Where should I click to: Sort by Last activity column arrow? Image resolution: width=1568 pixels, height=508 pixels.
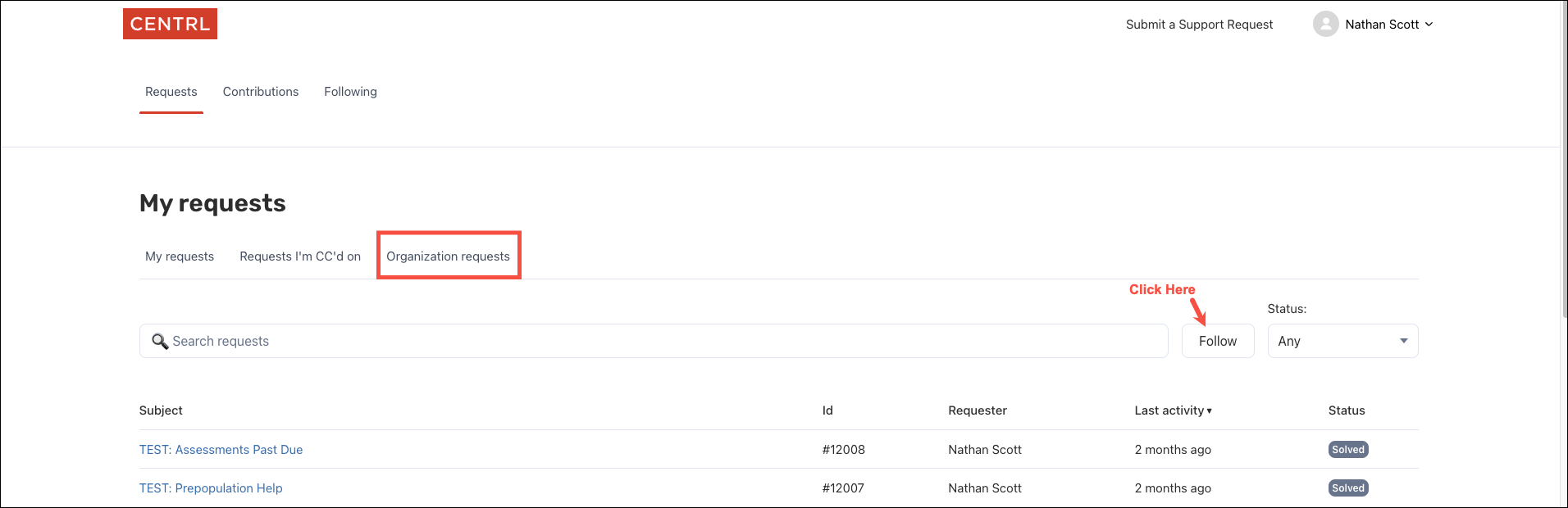point(1209,410)
